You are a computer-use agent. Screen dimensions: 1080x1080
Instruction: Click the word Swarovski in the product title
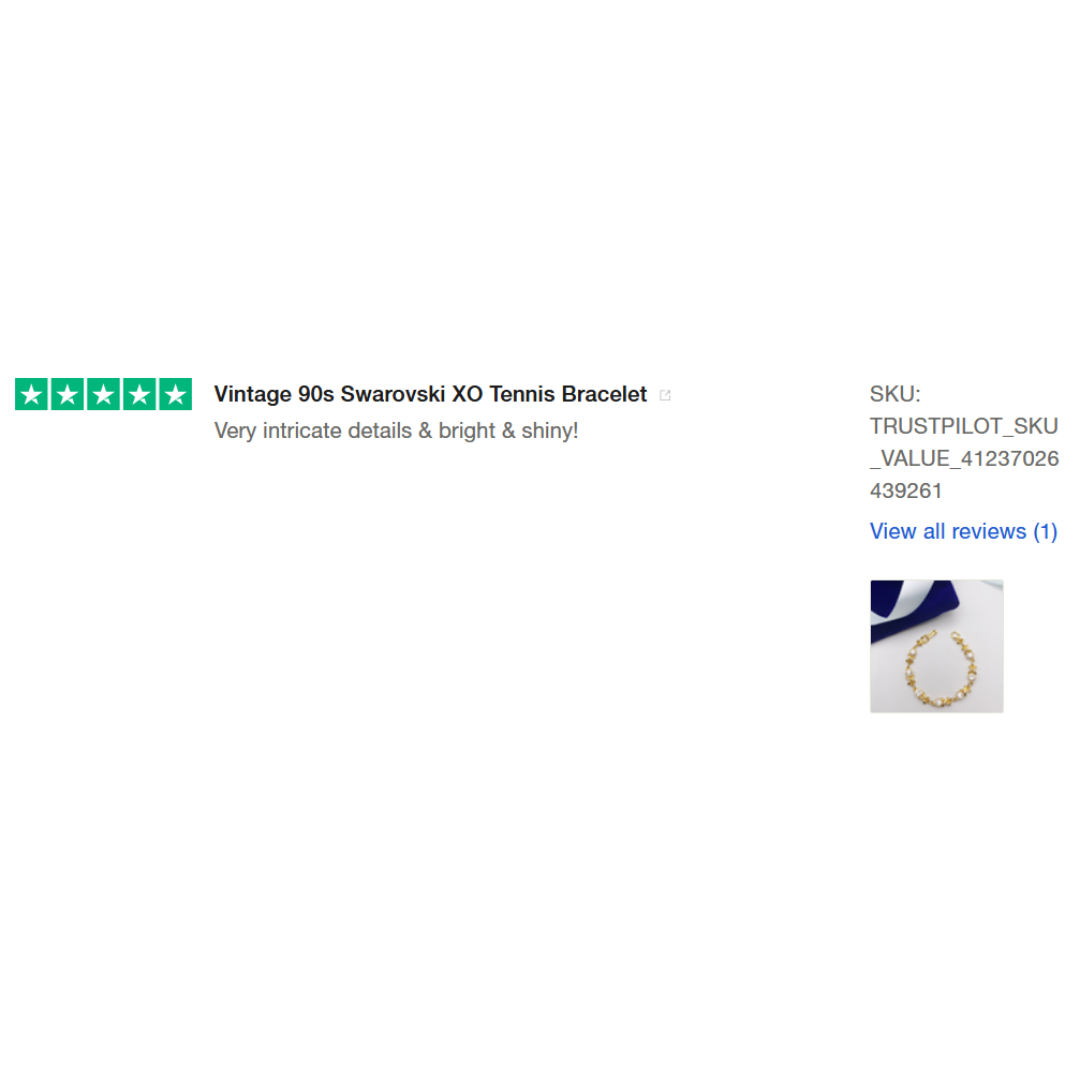click(393, 394)
